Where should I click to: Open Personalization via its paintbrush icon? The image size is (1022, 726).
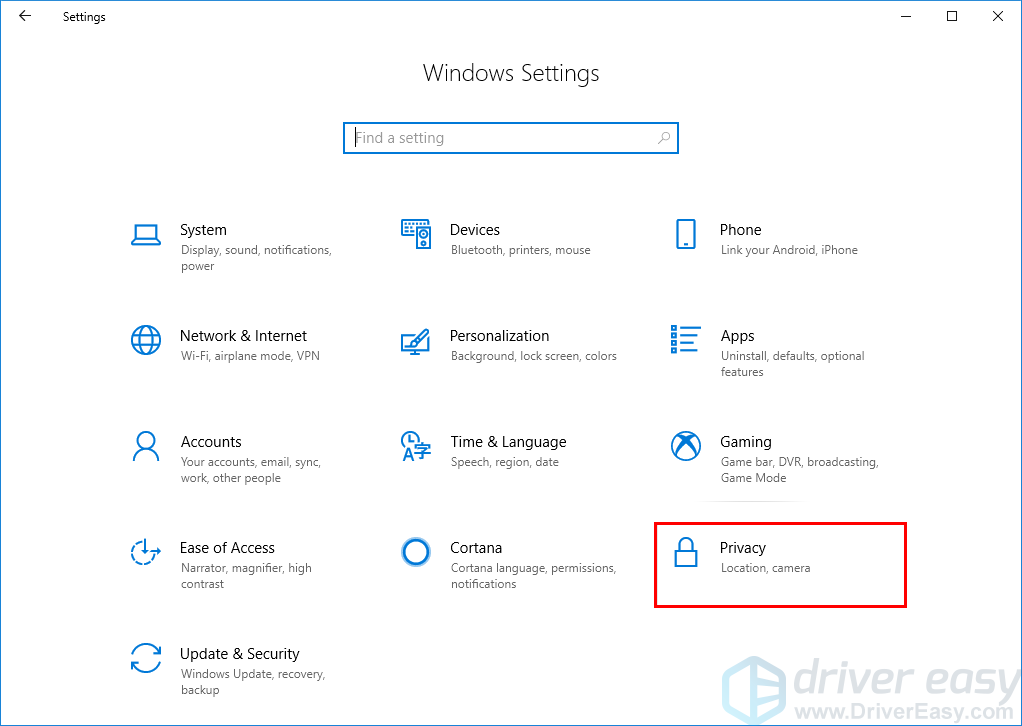415,340
